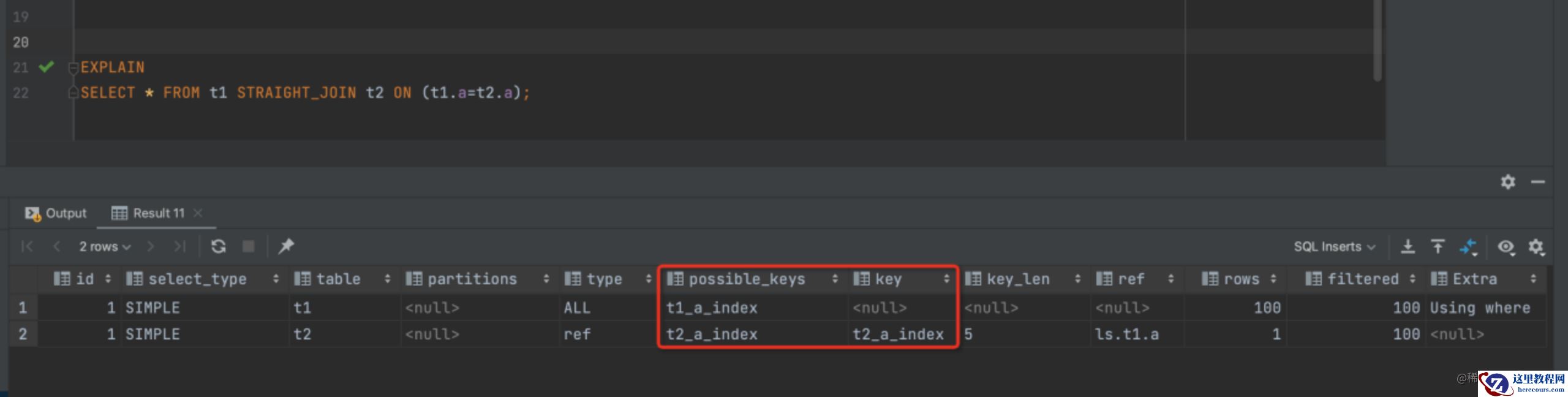Select the t2_a_index cell in key column
1568x397 pixels.
point(898,335)
